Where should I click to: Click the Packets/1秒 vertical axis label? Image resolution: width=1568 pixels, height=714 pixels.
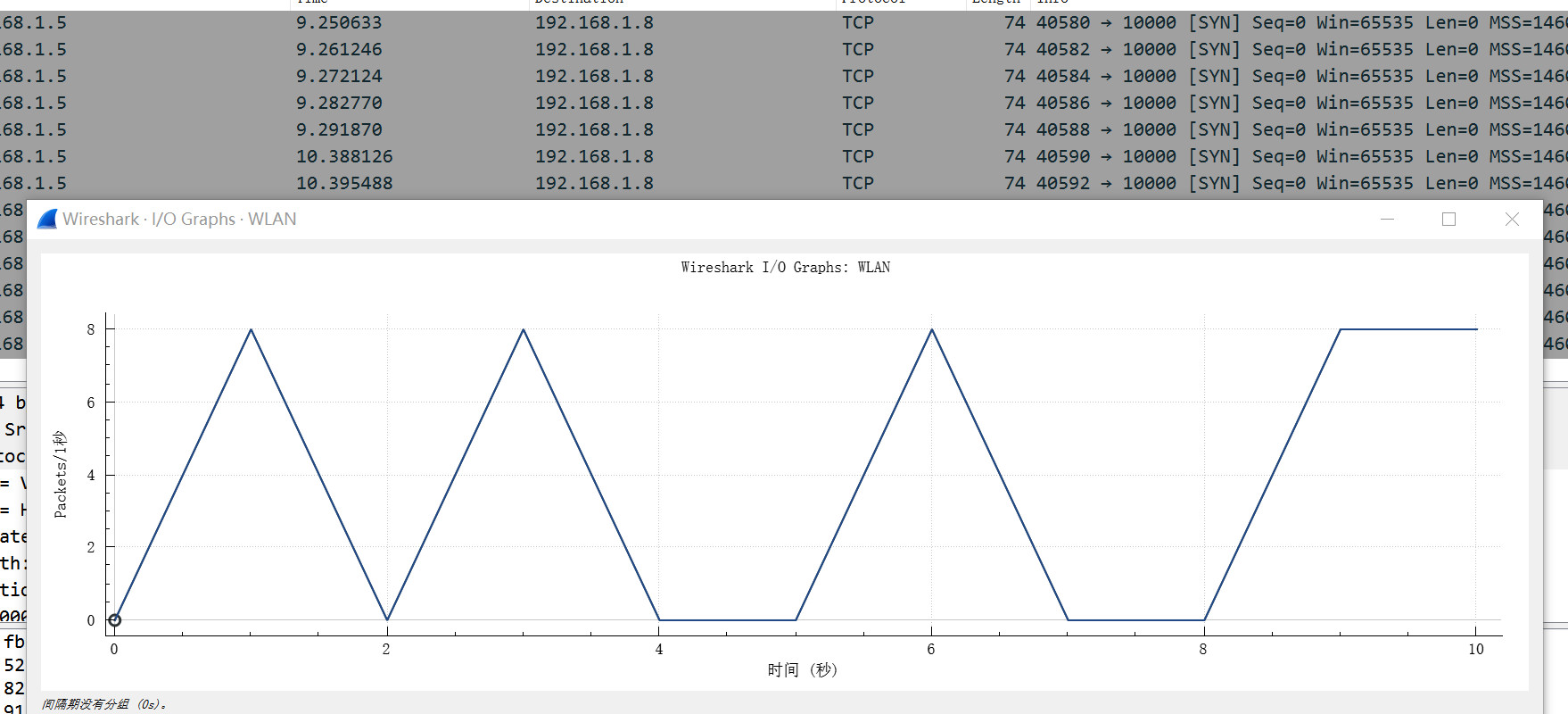click(x=61, y=474)
